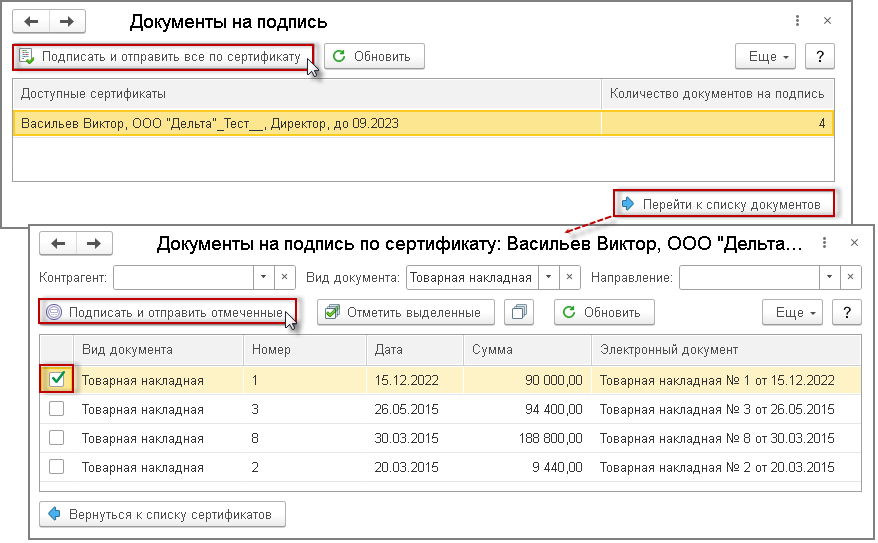878x543 pixels.
Task: Open help in the documents list window
Action: coord(847,312)
